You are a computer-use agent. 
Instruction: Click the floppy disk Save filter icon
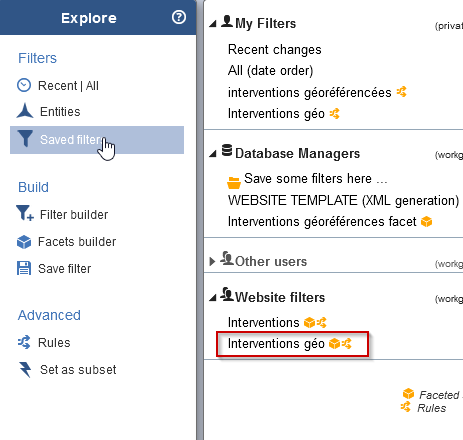[x=24, y=268]
